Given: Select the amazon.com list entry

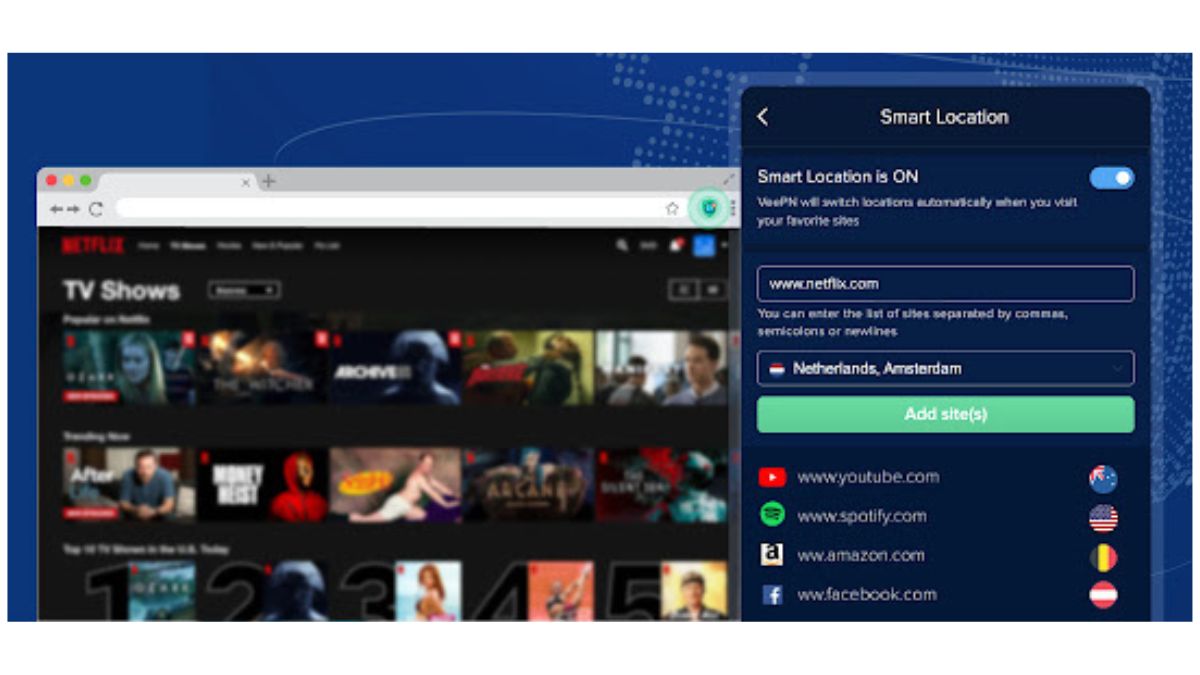Looking at the screenshot, I should 937,555.
